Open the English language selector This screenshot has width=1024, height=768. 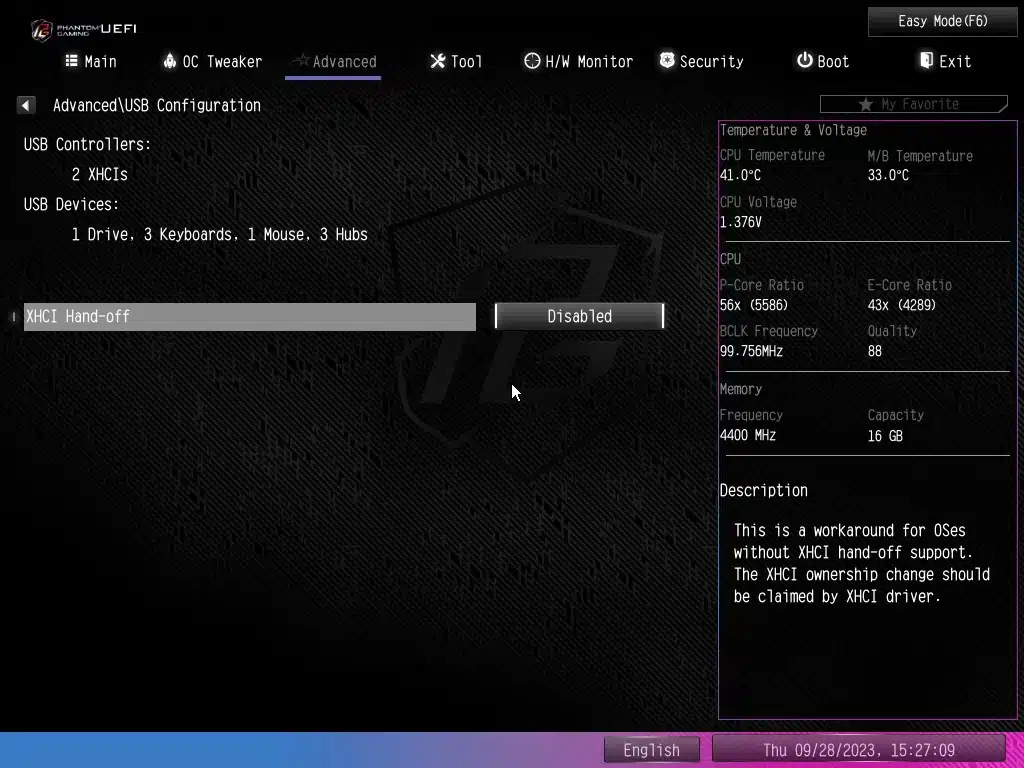click(651, 750)
